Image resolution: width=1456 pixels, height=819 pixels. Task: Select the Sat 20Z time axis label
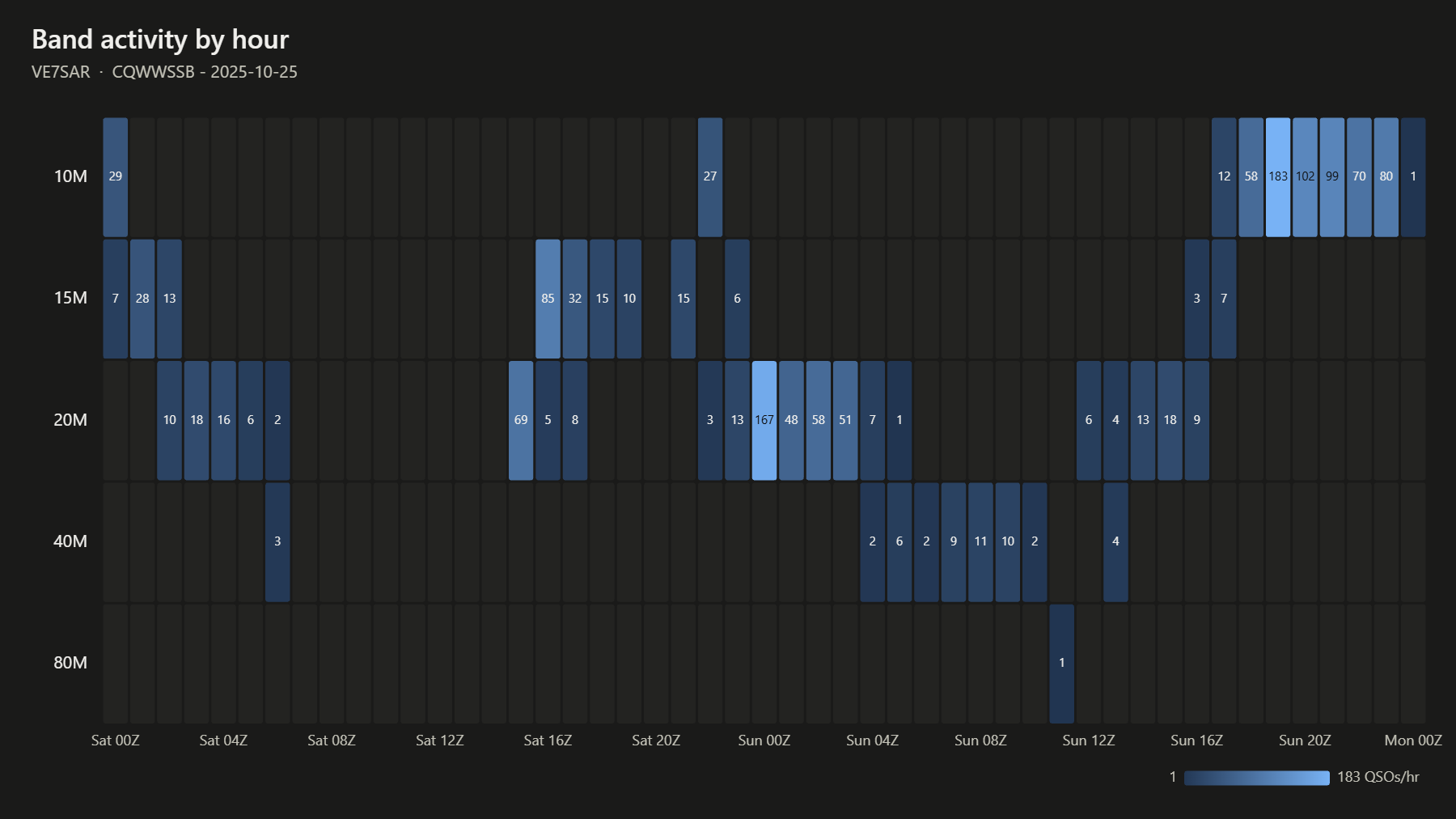[x=656, y=740]
